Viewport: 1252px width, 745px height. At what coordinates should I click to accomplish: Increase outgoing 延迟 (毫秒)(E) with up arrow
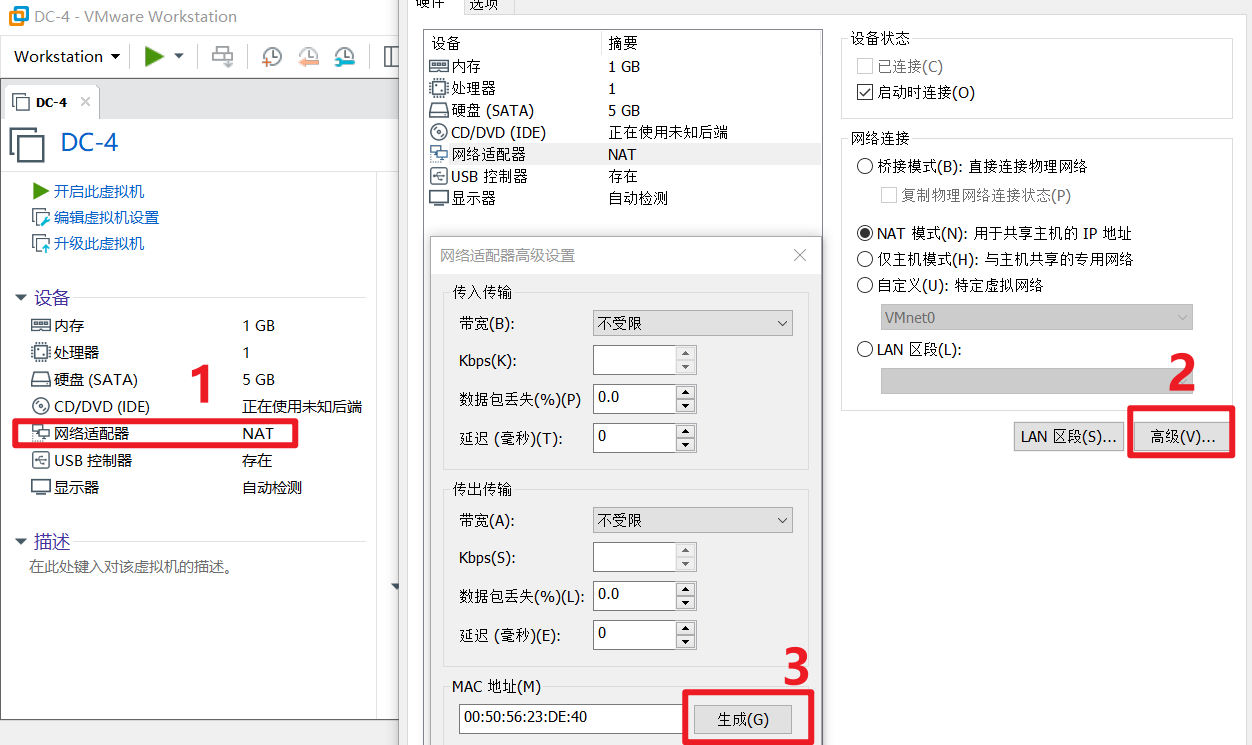685,627
